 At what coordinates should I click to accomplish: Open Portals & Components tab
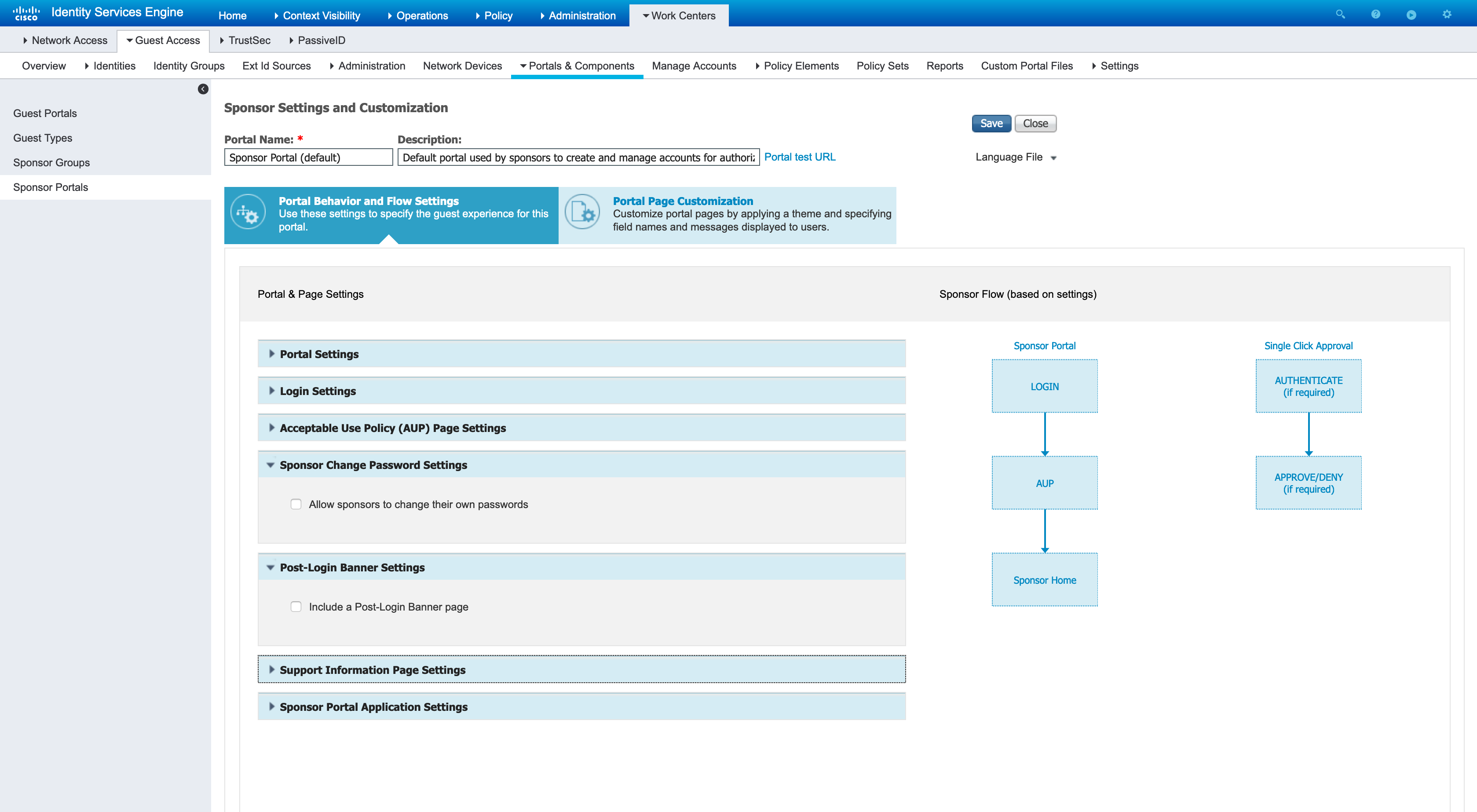coord(577,66)
